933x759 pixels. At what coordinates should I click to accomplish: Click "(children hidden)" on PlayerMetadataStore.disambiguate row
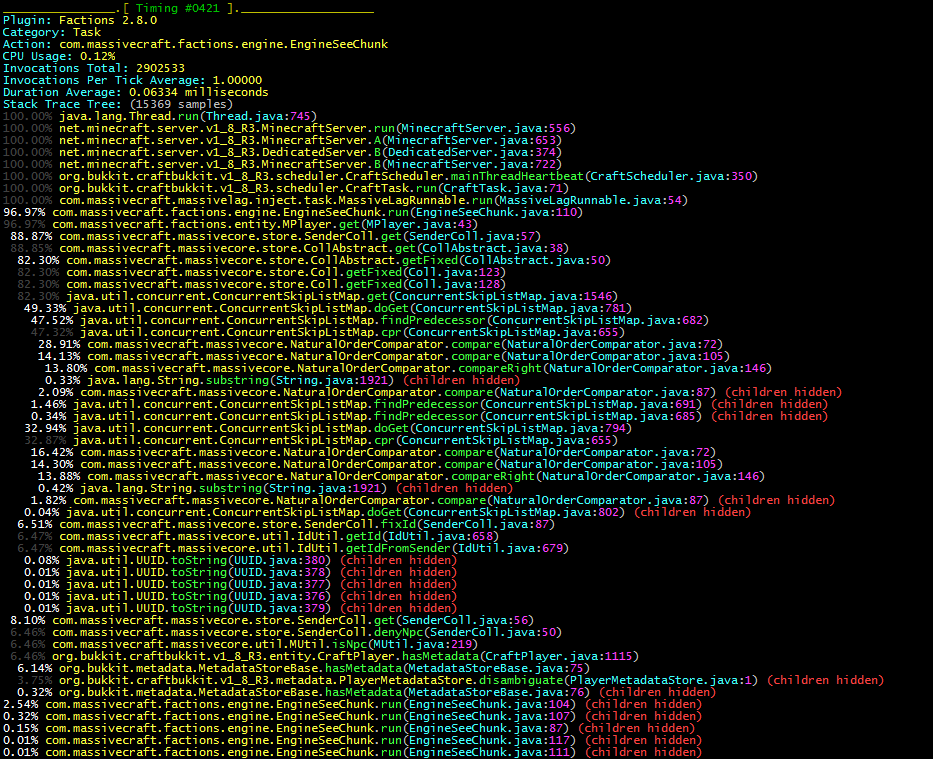825,680
